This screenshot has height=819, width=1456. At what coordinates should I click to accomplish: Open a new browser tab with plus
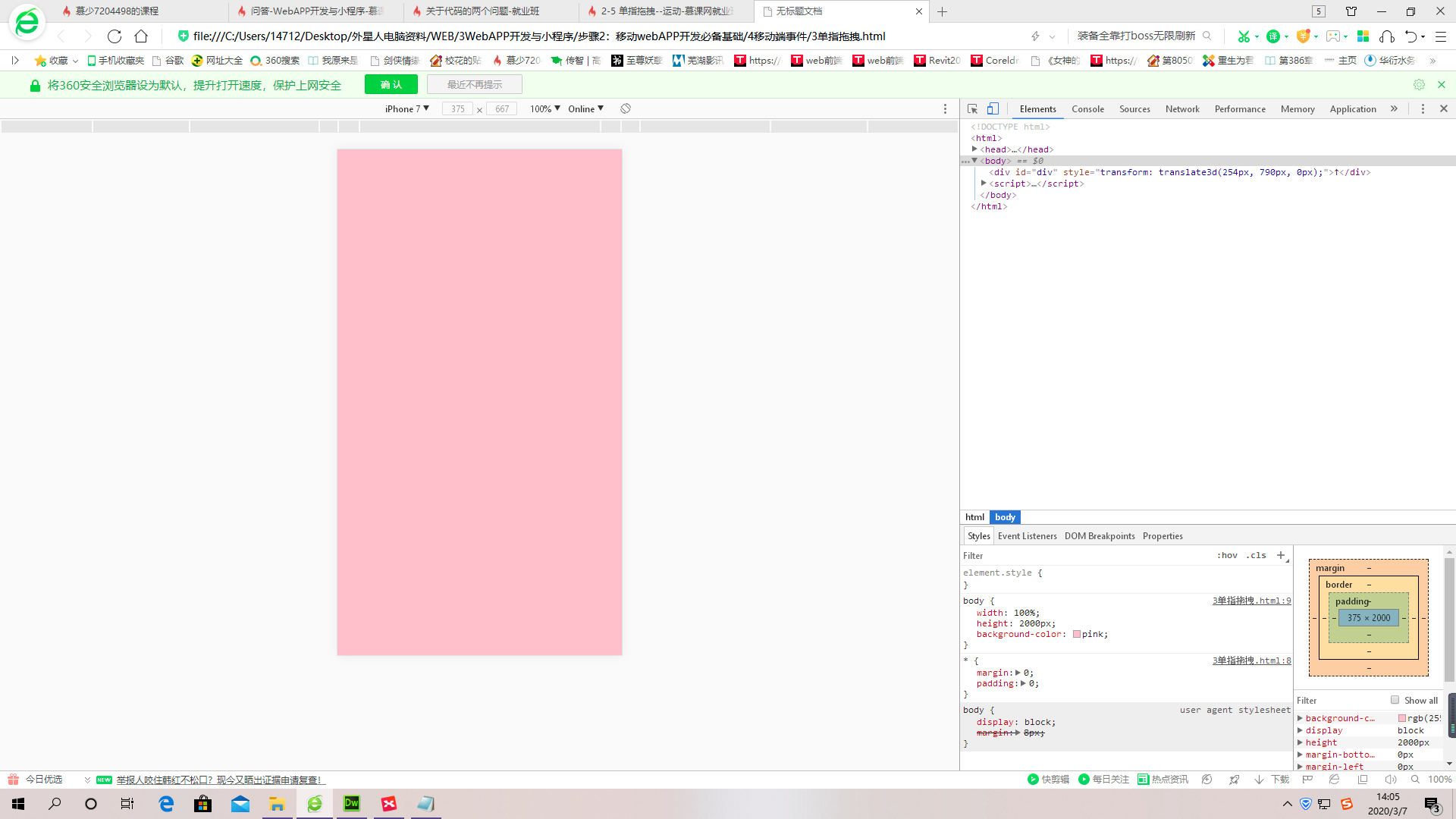tap(942, 11)
